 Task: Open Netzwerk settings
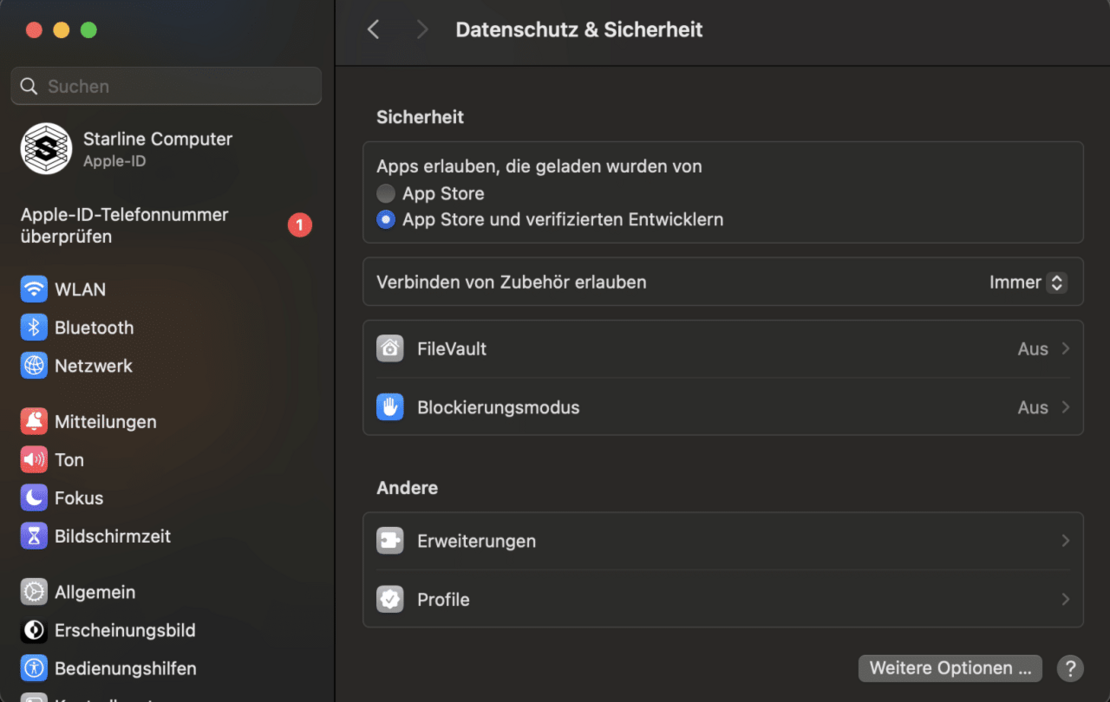[x=95, y=366]
